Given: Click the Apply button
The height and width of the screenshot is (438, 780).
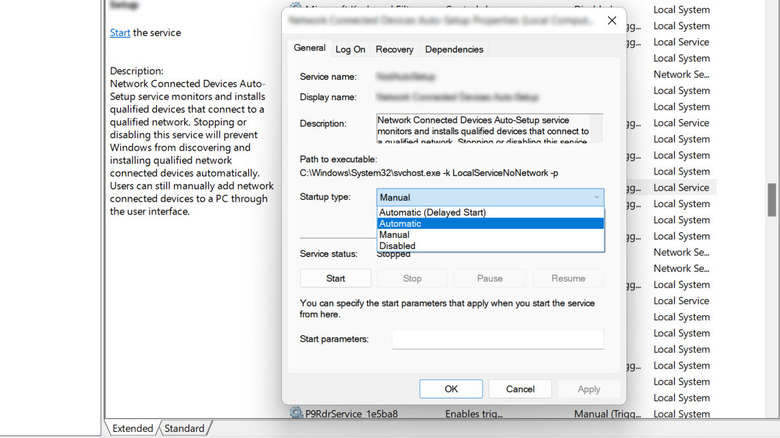Looking at the screenshot, I should pos(589,389).
